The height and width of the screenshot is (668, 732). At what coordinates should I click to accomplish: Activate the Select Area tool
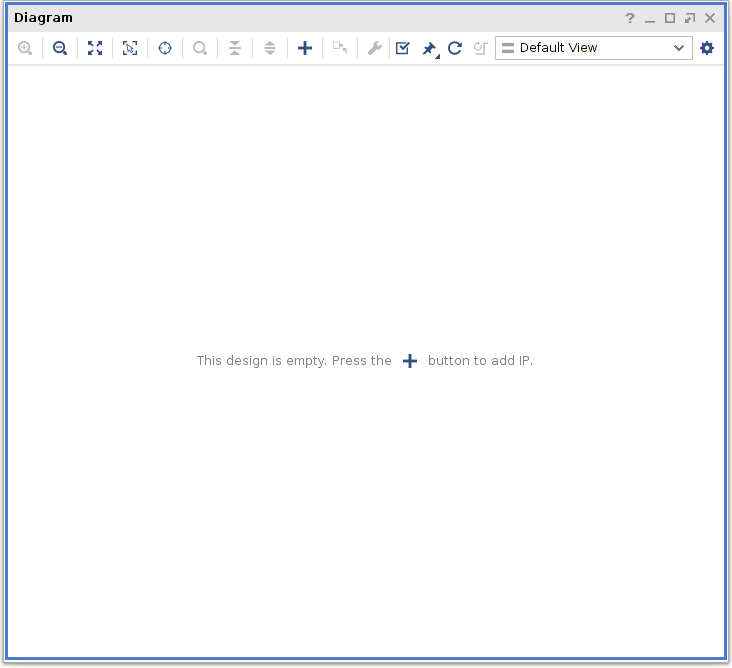point(130,48)
